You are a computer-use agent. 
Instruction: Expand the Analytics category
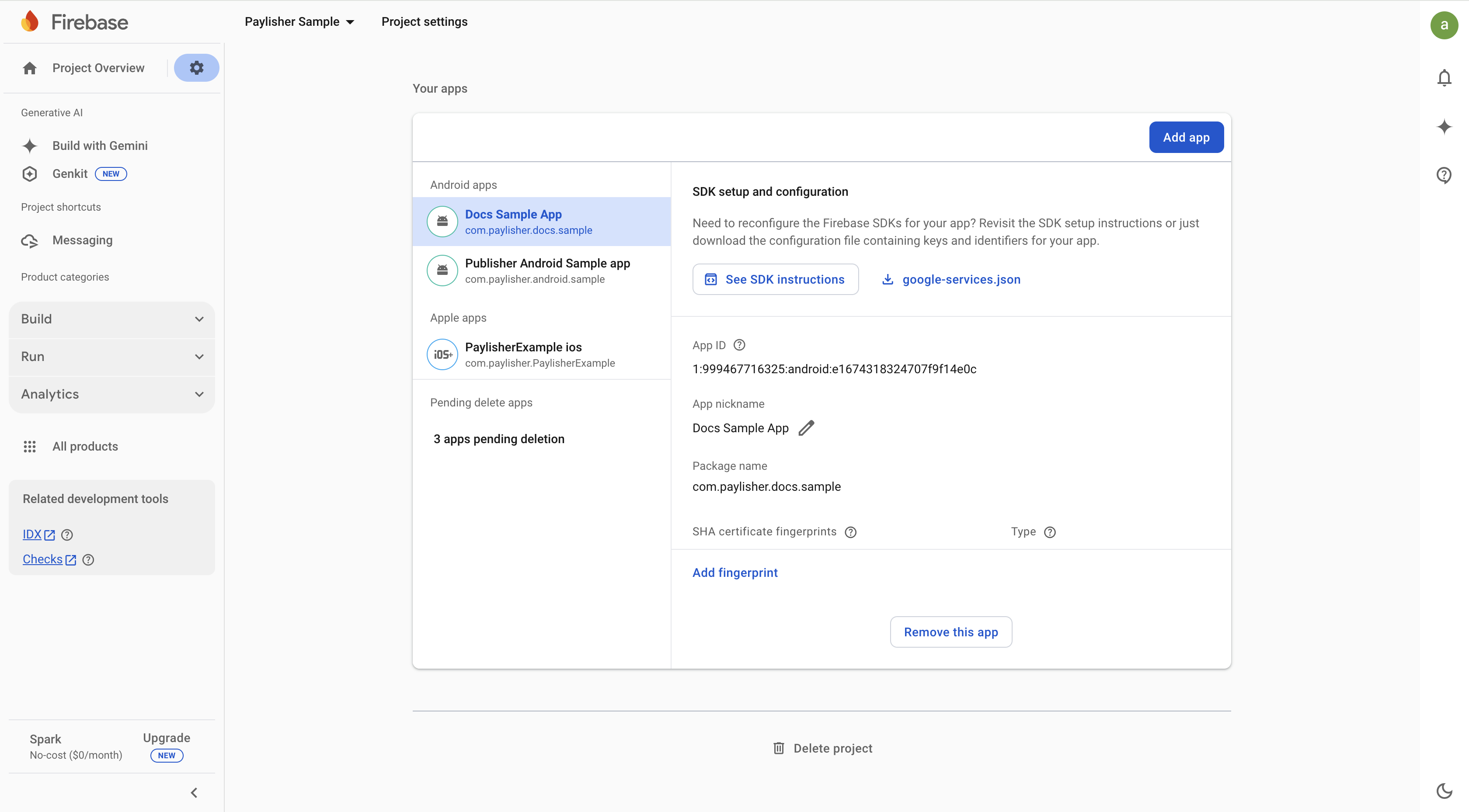112,395
